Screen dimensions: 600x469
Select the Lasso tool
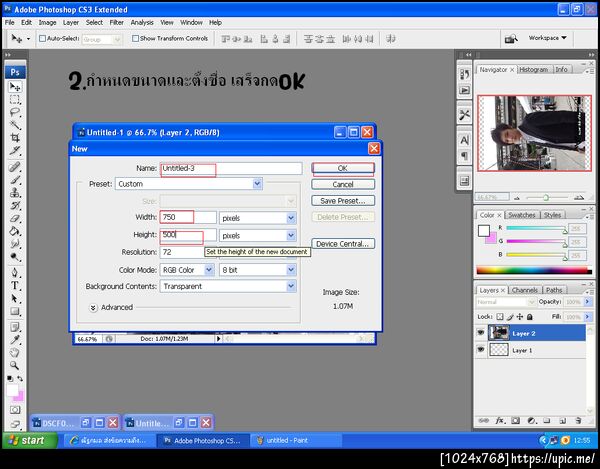15,112
